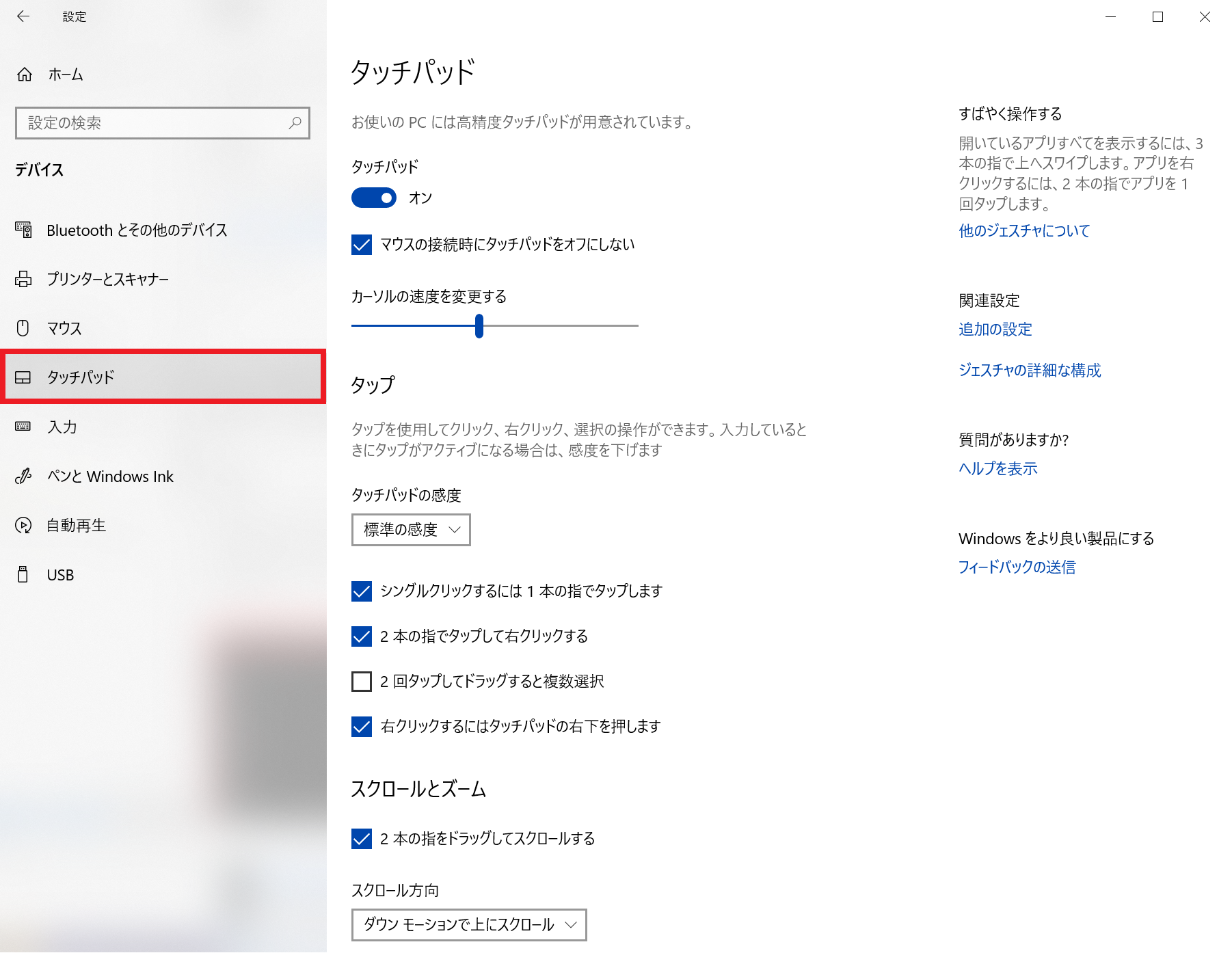The height and width of the screenshot is (953, 1232).
Task: Uncheck 2 本の指でタップして右クリックする checkbox
Action: point(362,636)
